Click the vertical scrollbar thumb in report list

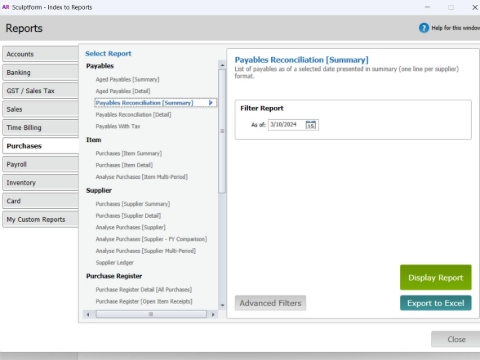coord(222,131)
